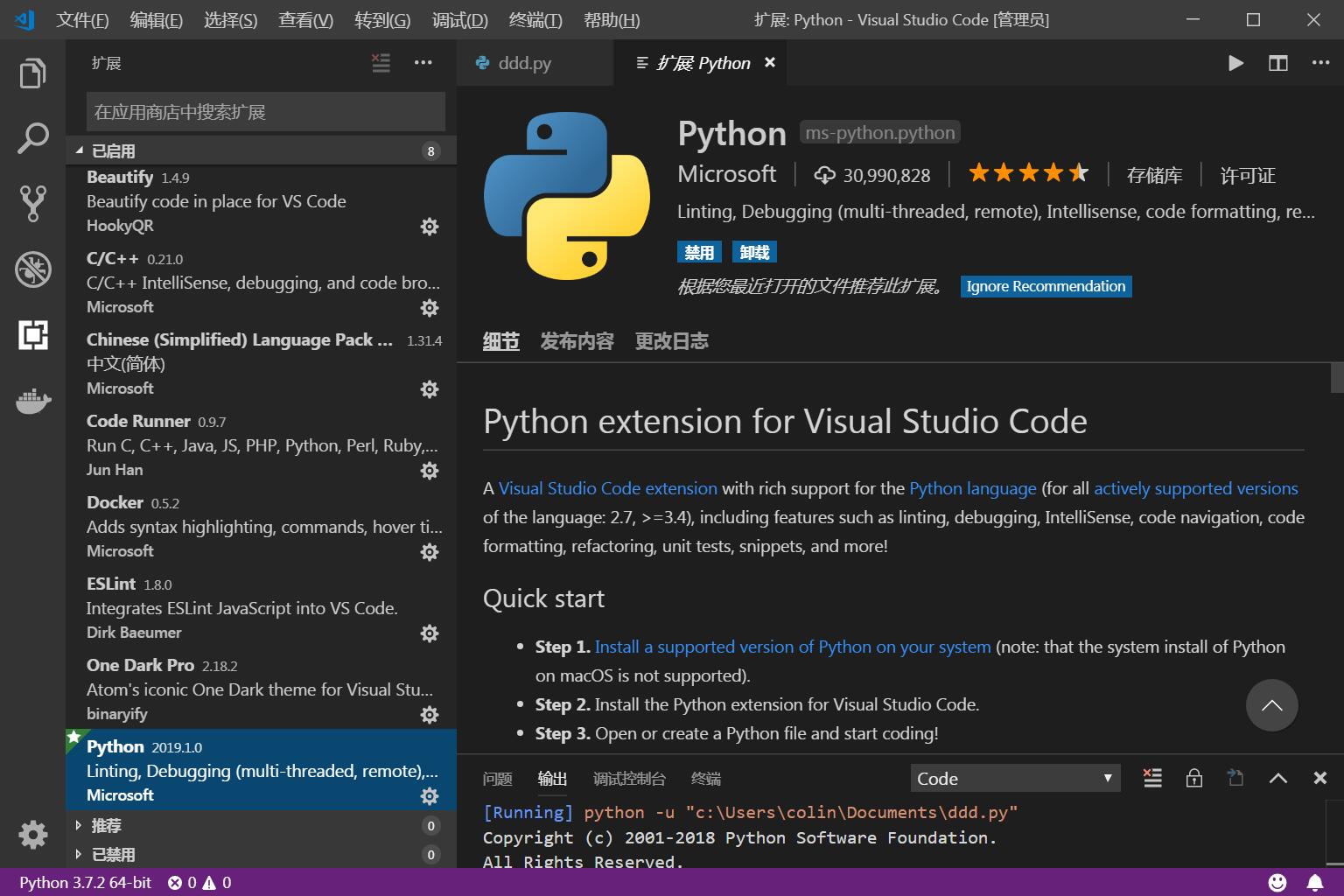Open the Explorer view in activity bar
The image size is (1344, 896).
[32, 73]
